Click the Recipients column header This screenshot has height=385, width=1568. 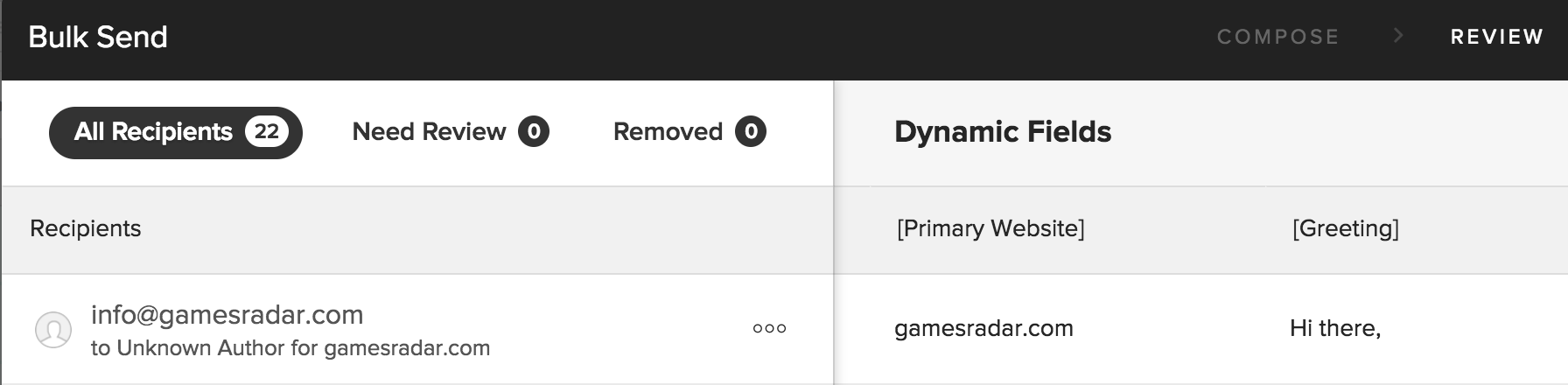point(86,228)
